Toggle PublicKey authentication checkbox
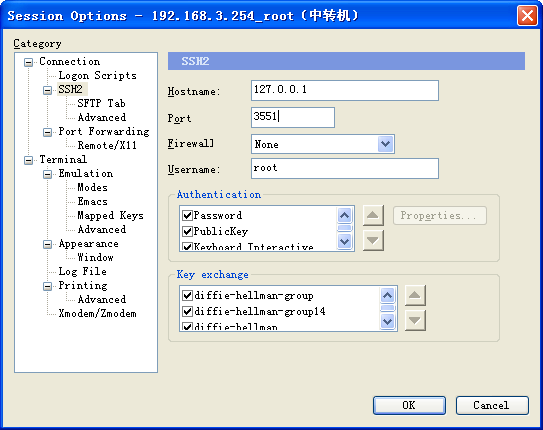Viewport: 543px width, 430px height. click(x=187, y=231)
